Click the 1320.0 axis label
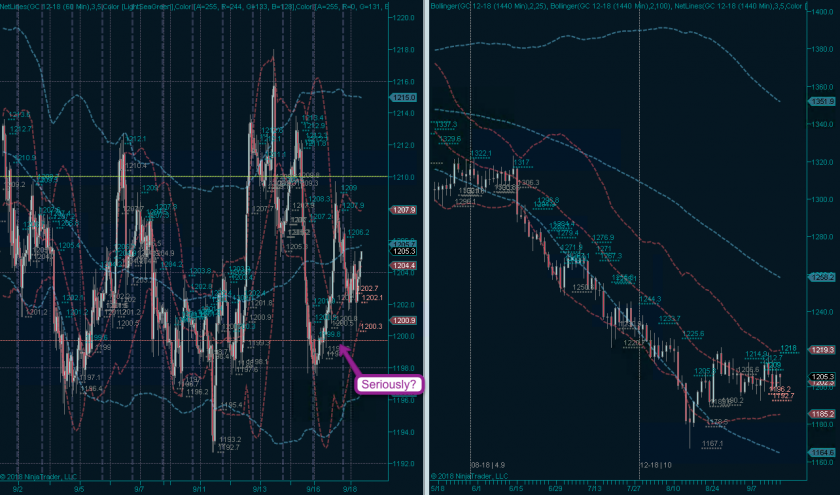The height and width of the screenshot is (495, 840). 823,162
